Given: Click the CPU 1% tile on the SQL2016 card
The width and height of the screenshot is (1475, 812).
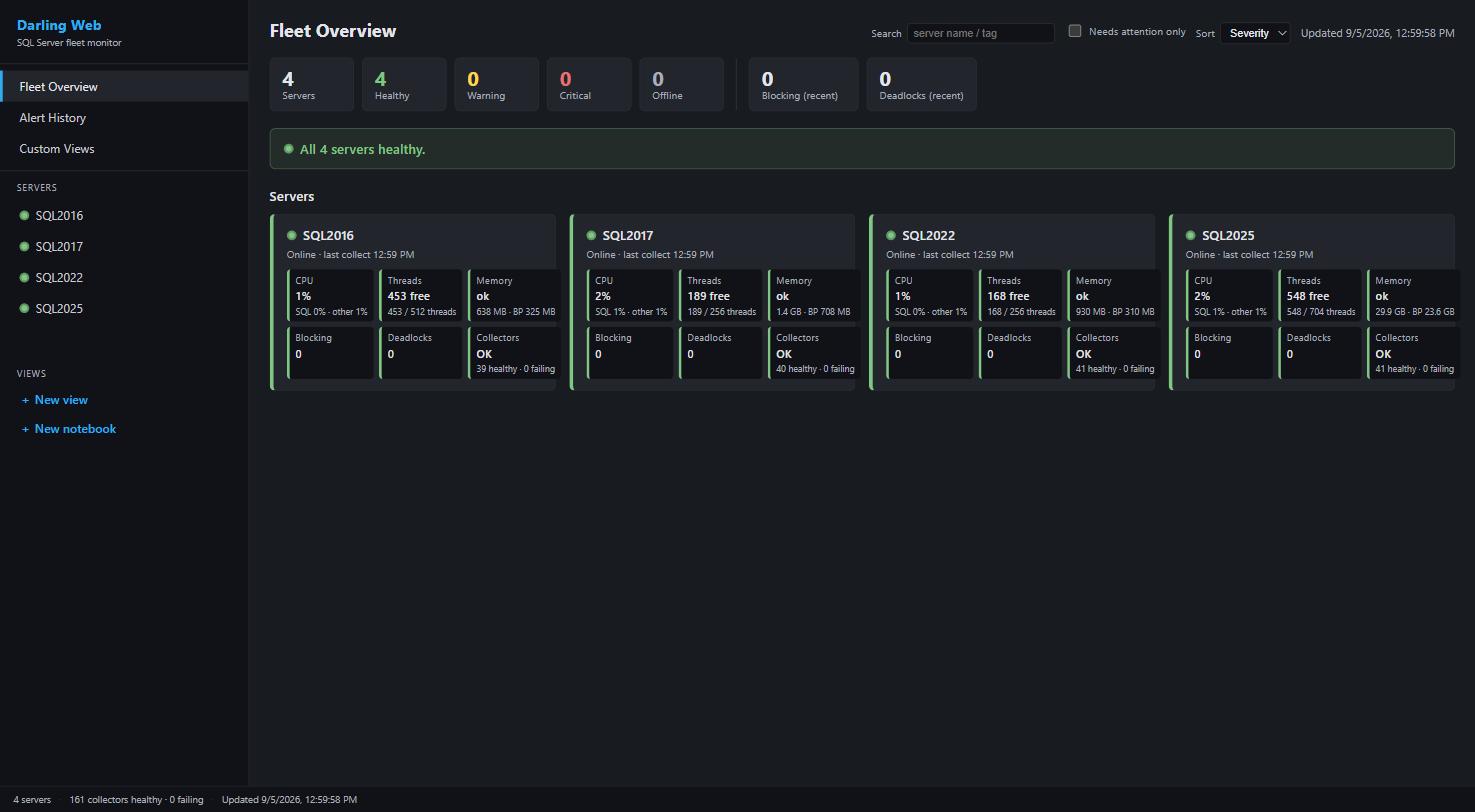Looking at the screenshot, I should (x=330, y=296).
